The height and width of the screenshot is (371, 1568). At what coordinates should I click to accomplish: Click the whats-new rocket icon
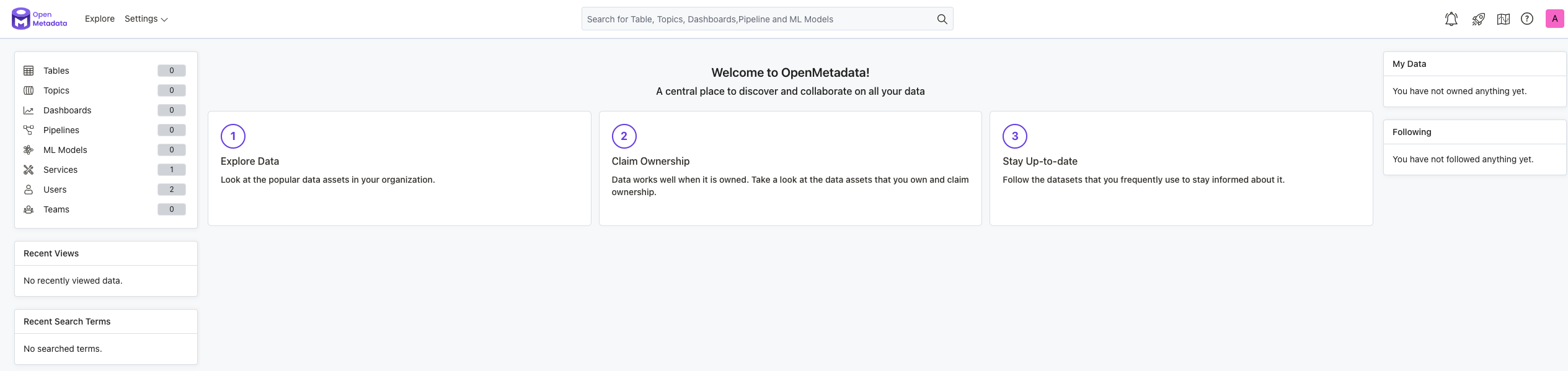1477,19
